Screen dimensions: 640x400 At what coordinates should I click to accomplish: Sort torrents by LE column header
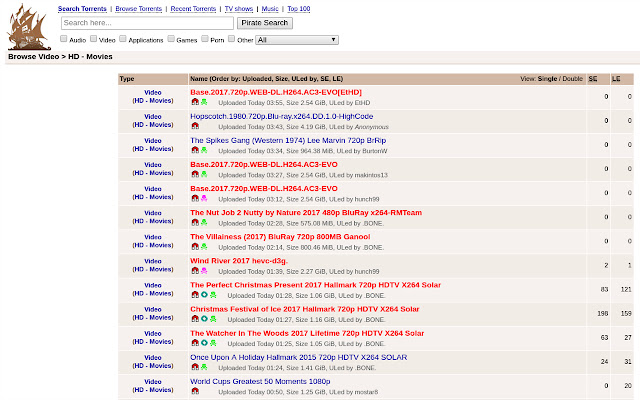pyautogui.click(x=617, y=77)
